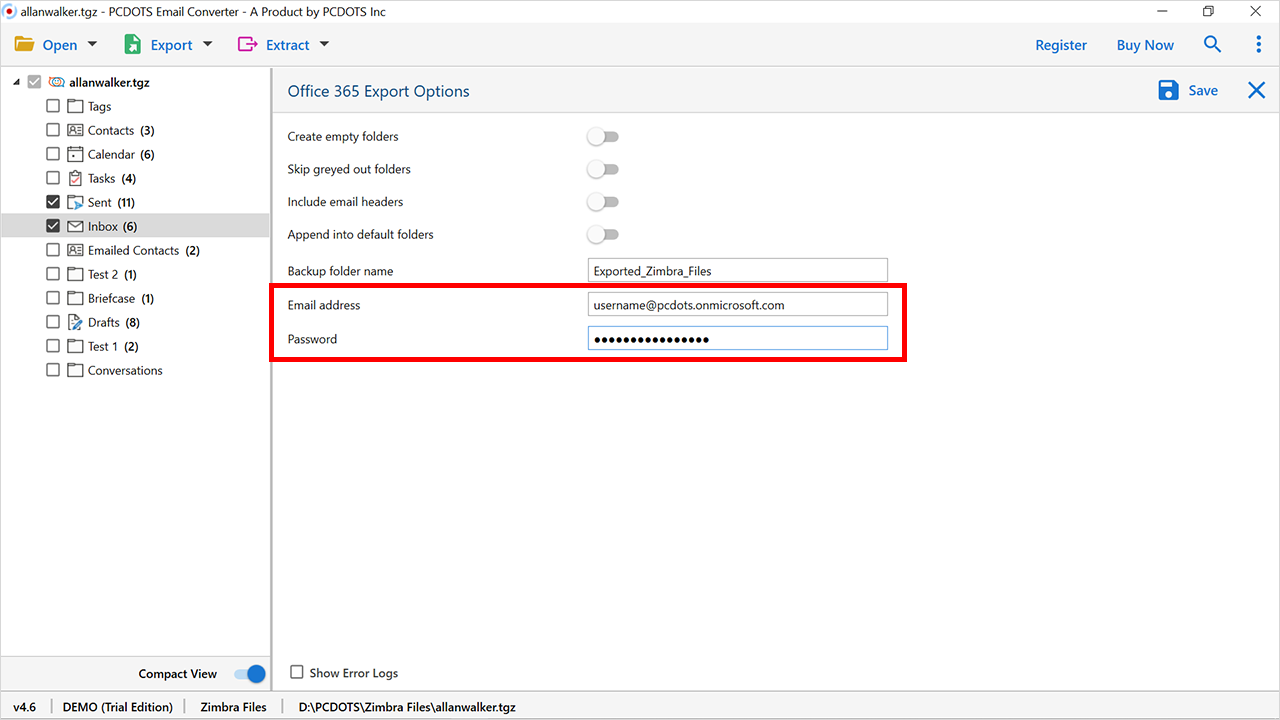Click the Zimbra Files status bar entry
1280x720 pixels.
tap(233, 706)
